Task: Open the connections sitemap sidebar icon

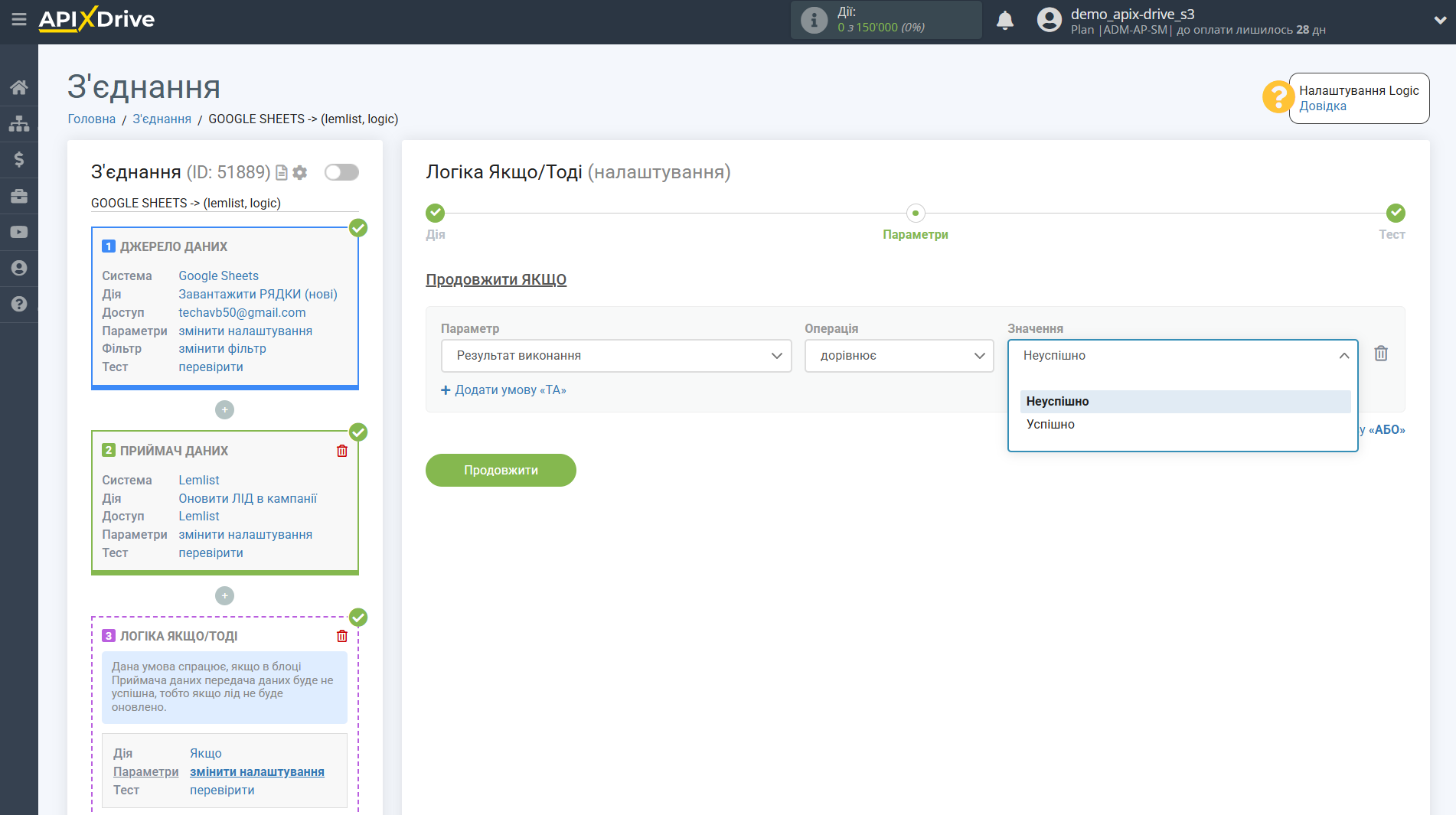Action: click(x=19, y=123)
